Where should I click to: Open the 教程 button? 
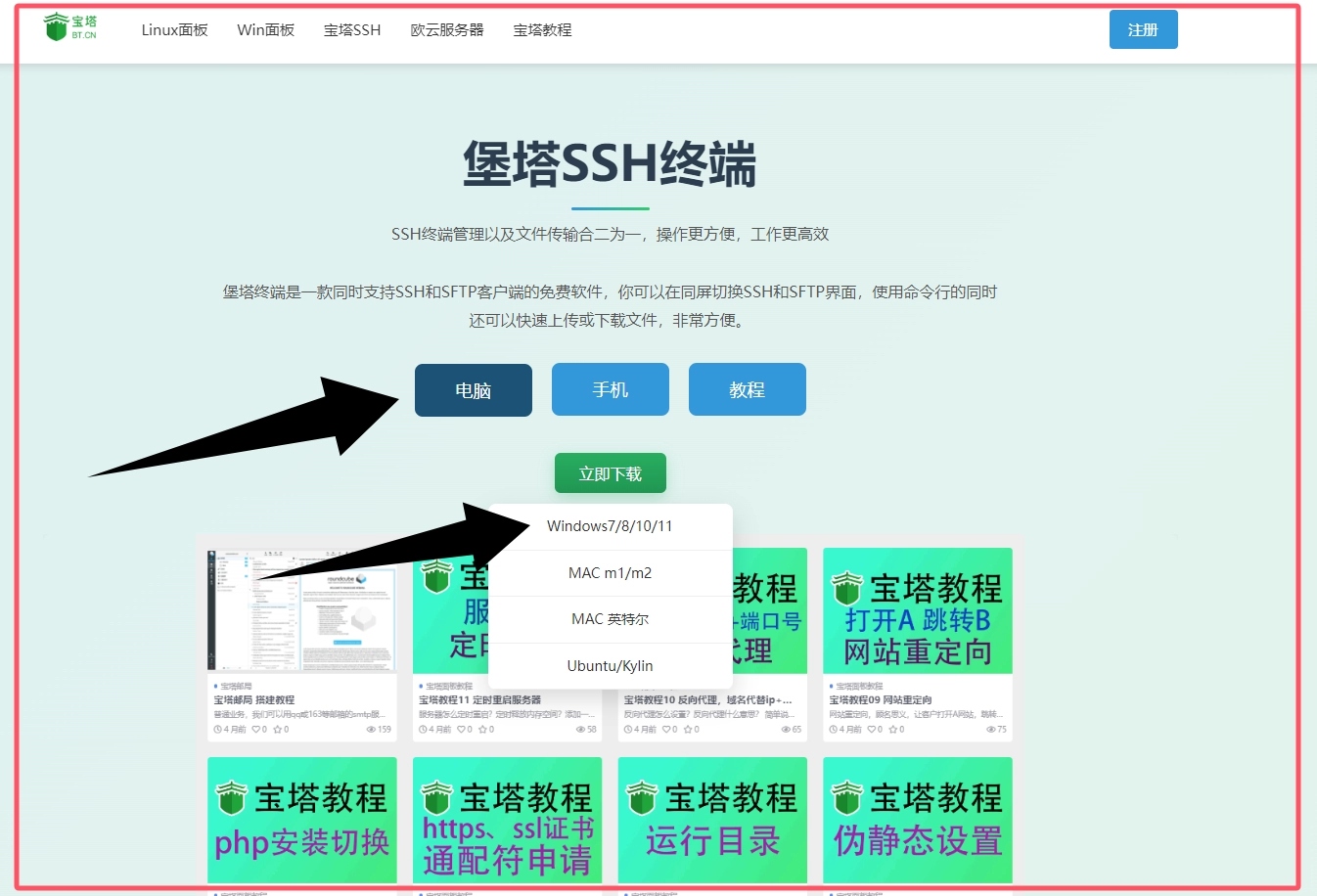[748, 389]
